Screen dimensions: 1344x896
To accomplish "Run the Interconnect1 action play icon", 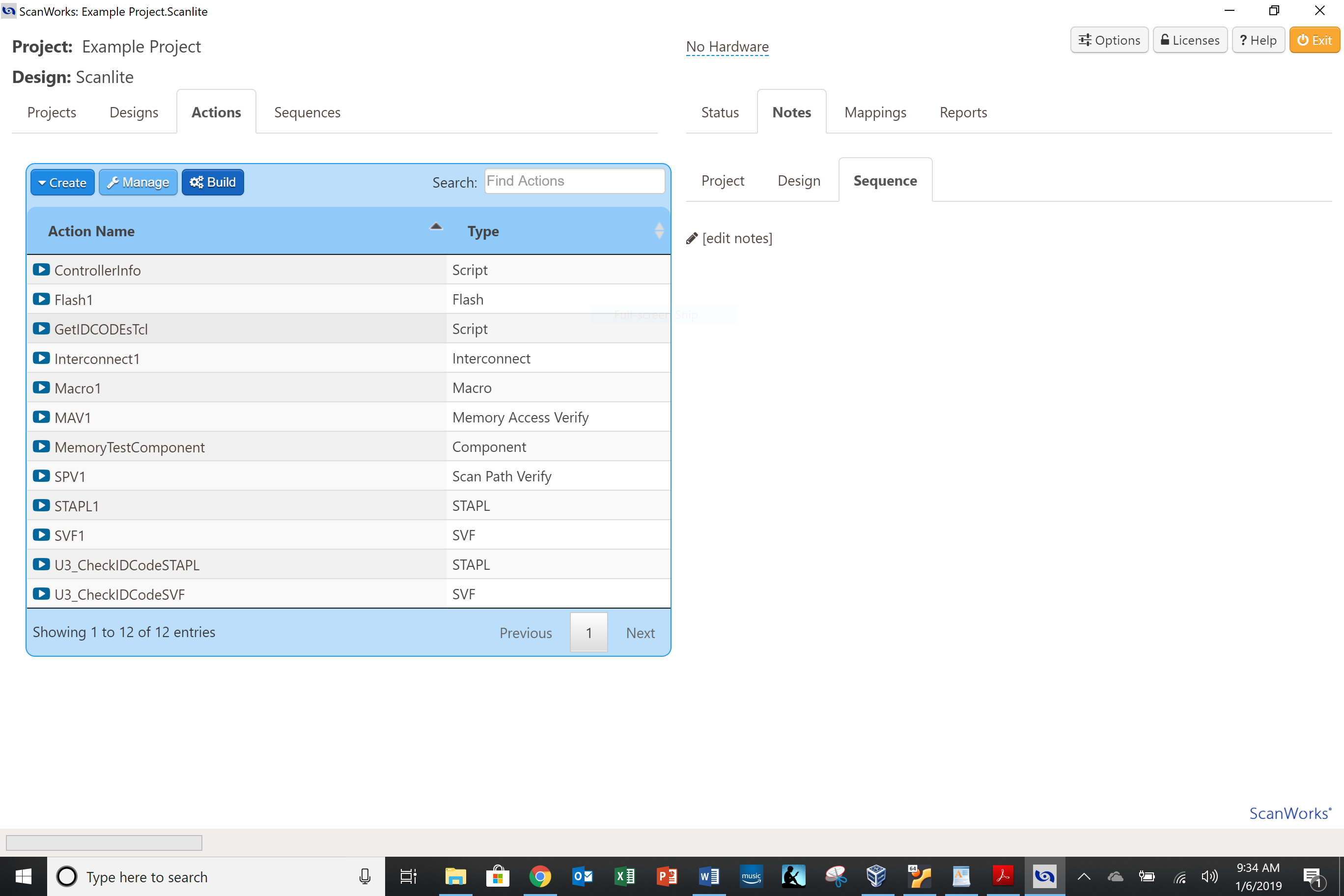I will (41, 358).
